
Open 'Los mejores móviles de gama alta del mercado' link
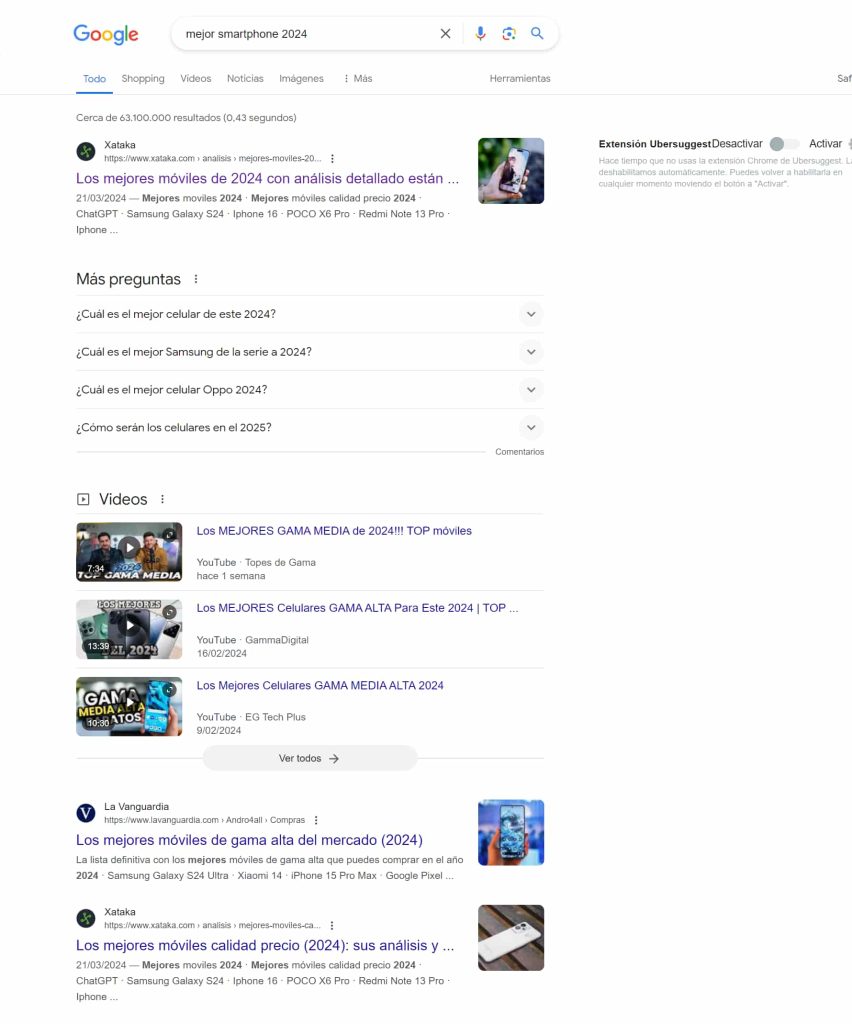249,840
